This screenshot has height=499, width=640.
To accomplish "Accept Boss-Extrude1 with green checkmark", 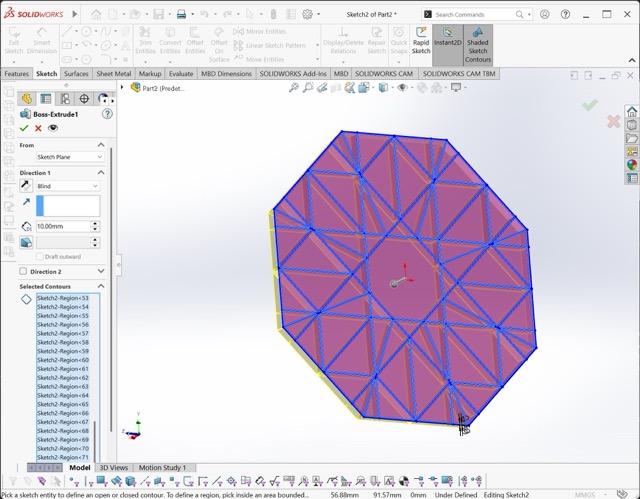I will click(x=24, y=128).
